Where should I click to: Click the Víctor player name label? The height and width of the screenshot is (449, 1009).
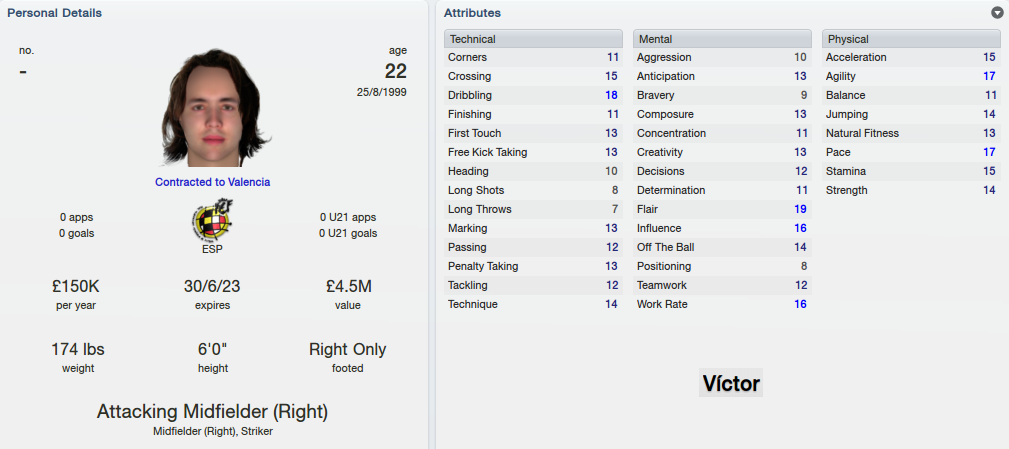point(731,383)
